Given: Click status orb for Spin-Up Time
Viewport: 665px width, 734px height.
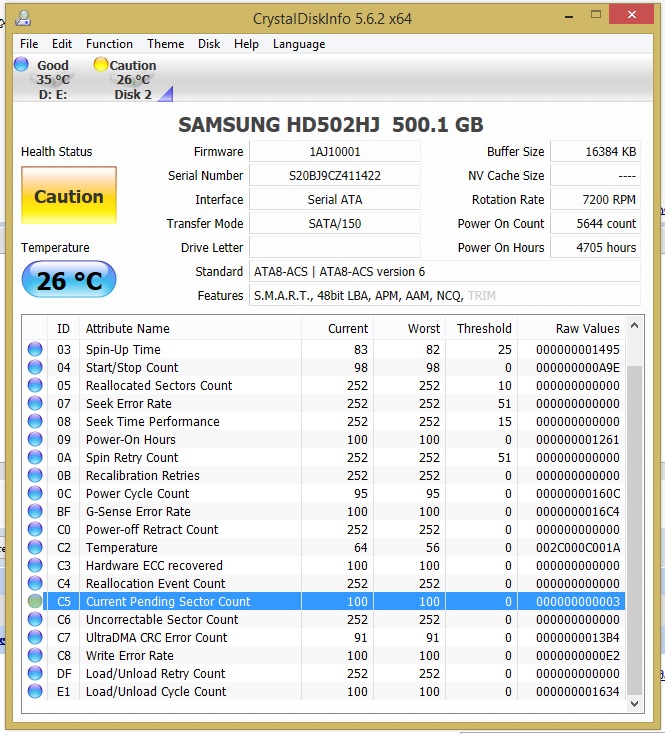Looking at the screenshot, I should (x=35, y=349).
